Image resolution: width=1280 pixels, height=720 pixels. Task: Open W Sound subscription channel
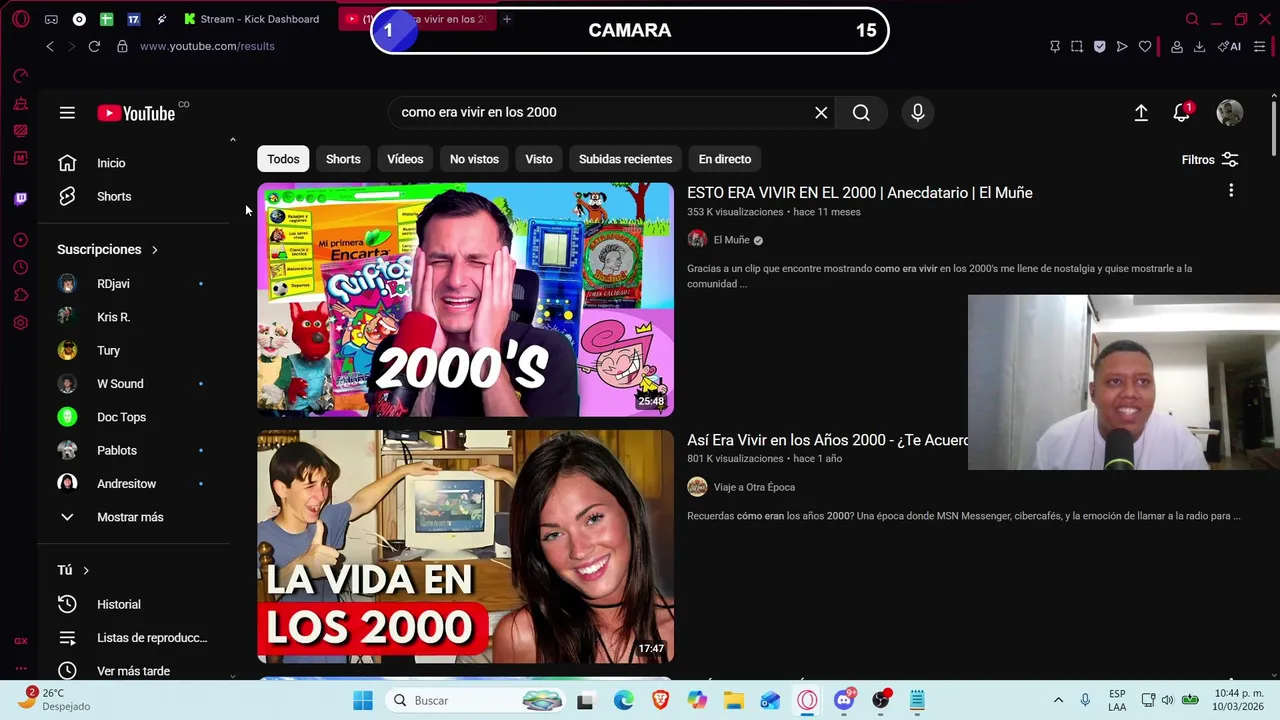[x=135, y=384]
